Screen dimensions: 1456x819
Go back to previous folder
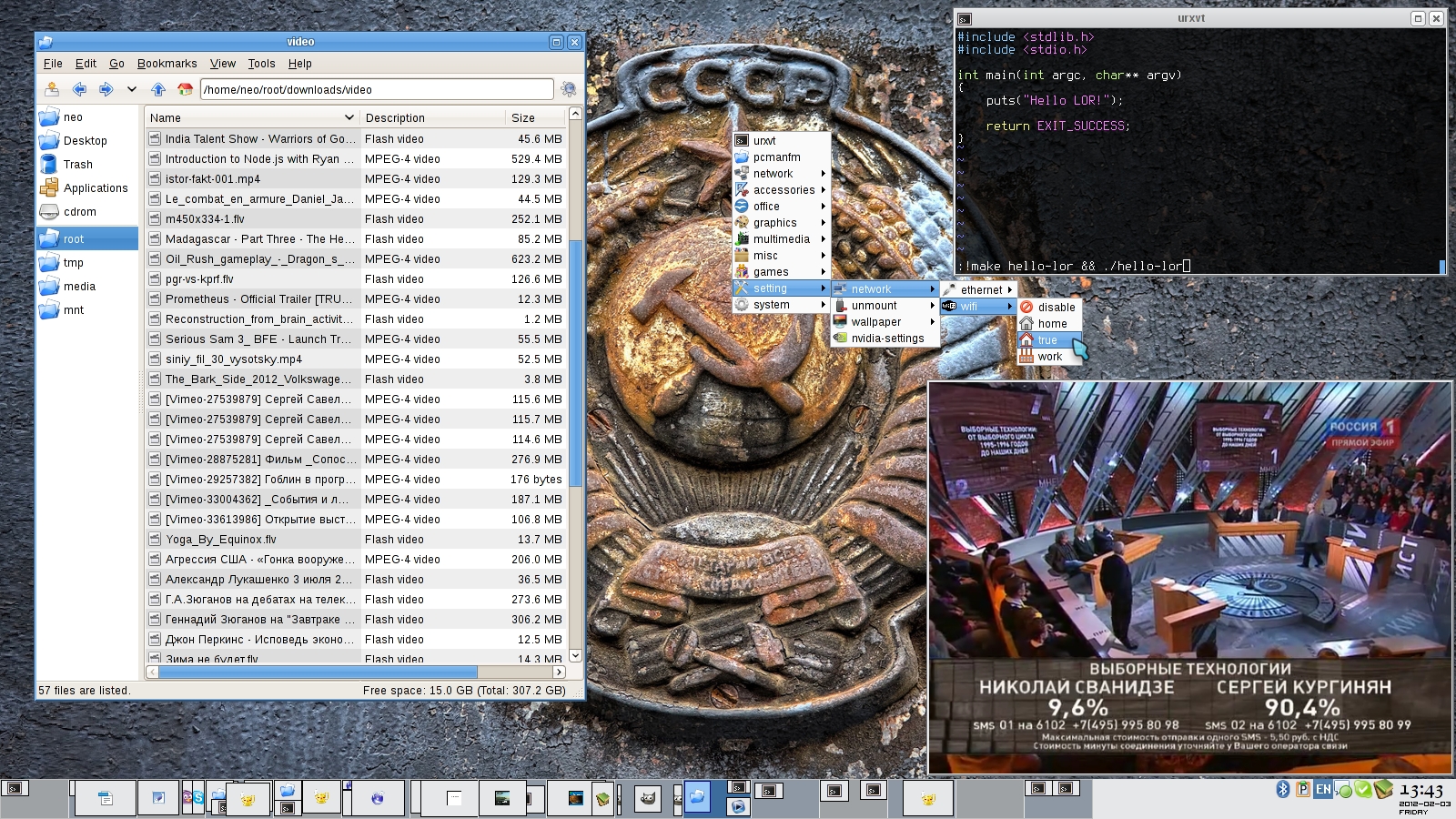tap(79, 89)
